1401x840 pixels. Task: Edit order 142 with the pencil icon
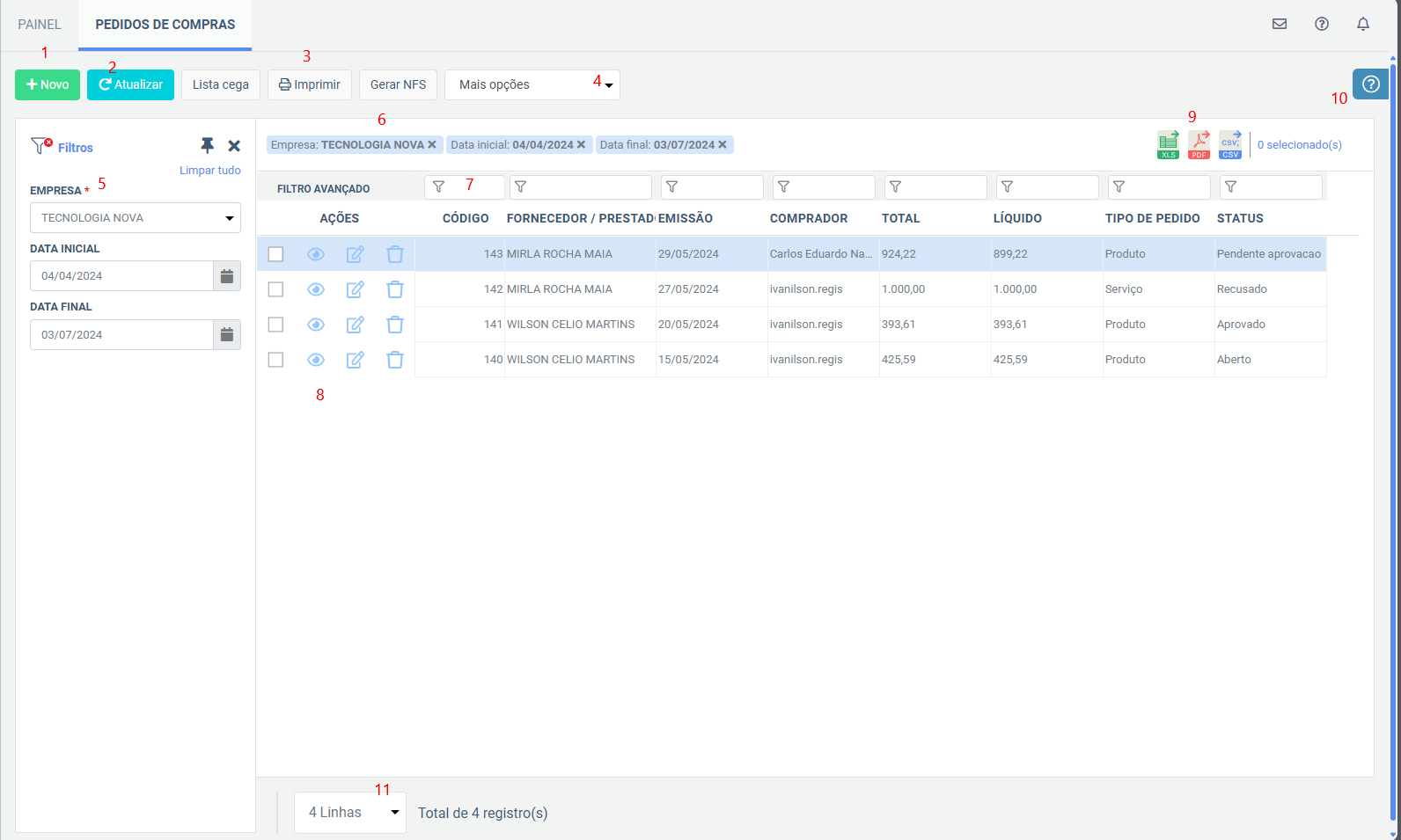point(356,289)
